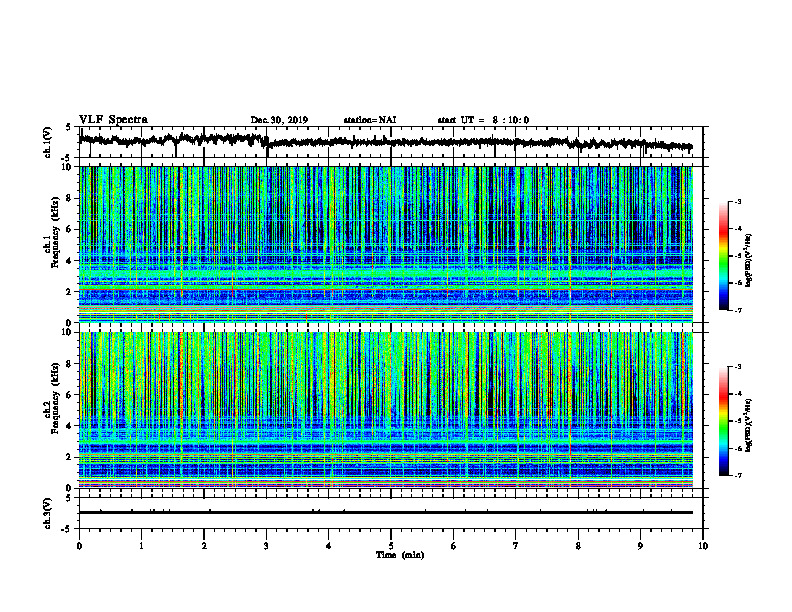Click time axis tick label "4"

coord(329,546)
